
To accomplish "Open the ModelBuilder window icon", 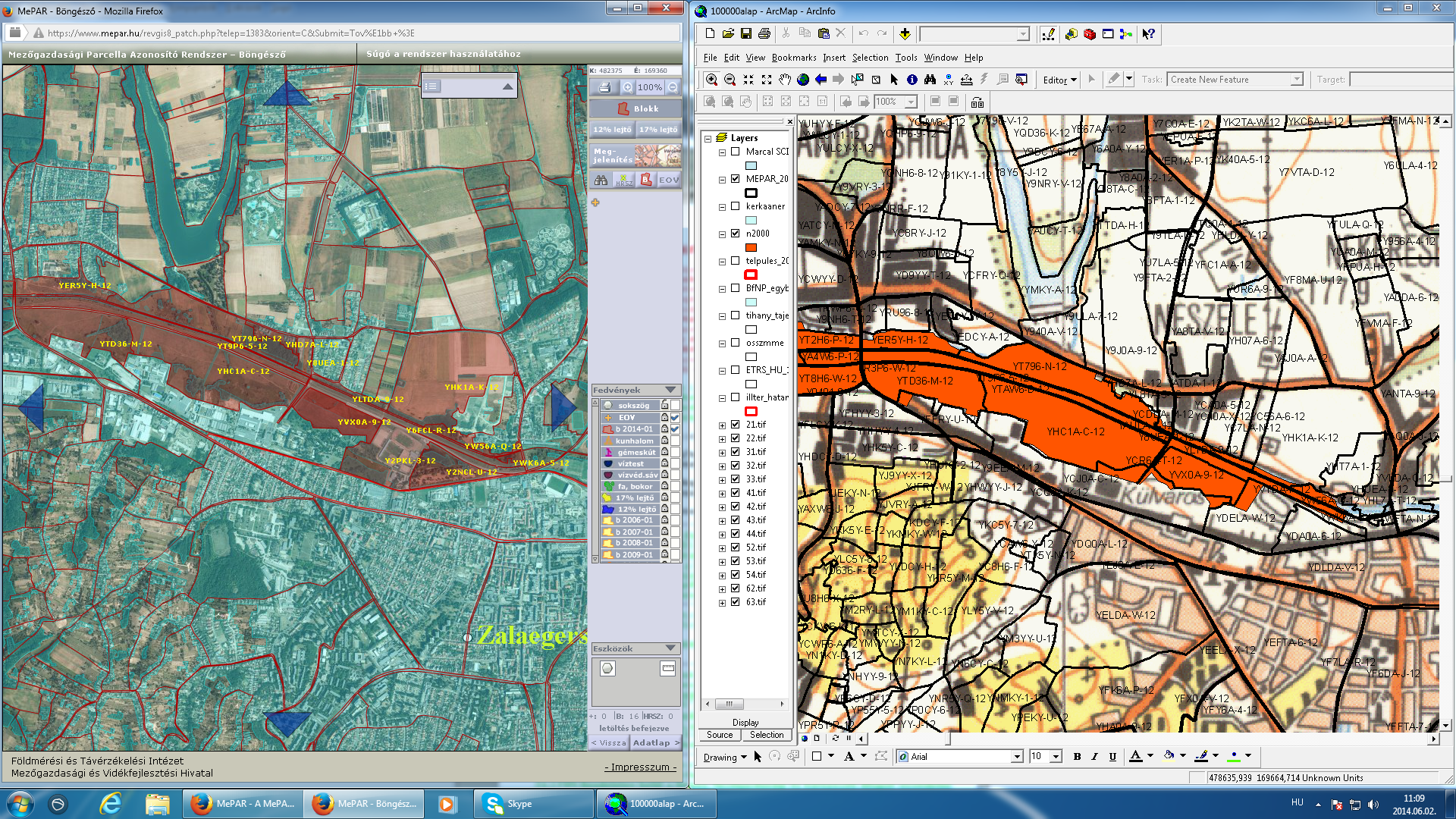I will [1126, 34].
